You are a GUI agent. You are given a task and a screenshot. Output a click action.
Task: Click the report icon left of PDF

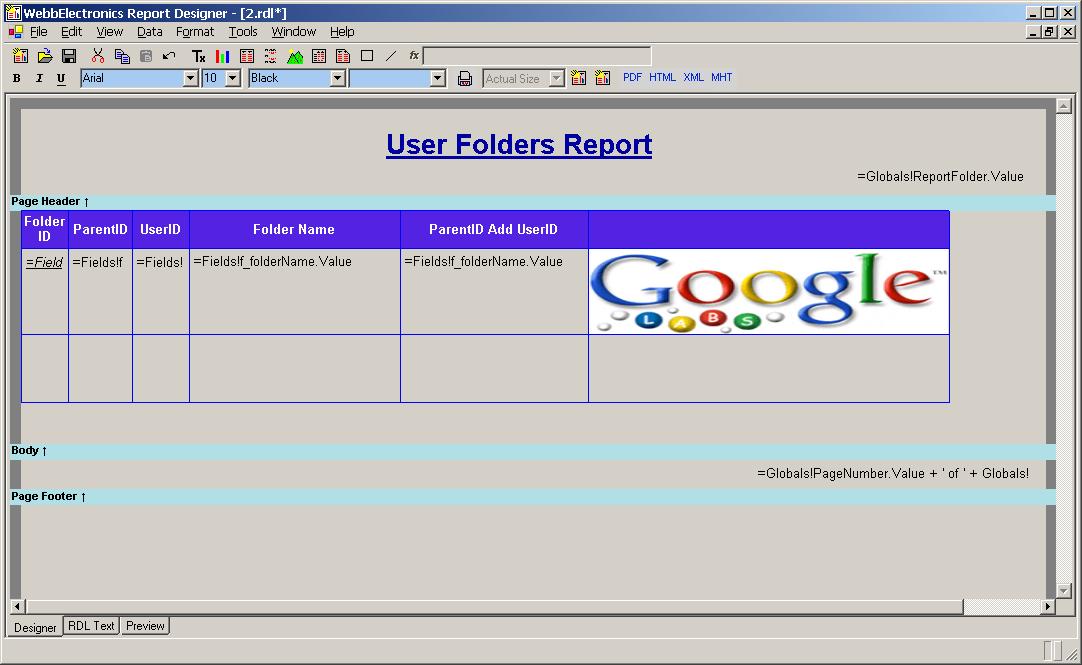coord(602,78)
